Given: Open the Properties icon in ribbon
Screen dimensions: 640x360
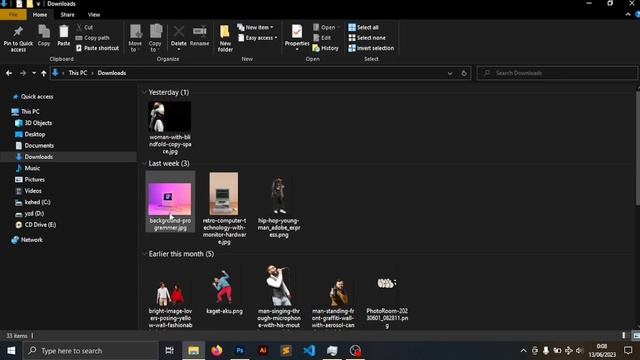Looking at the screenshot, I should pos(297,31).
